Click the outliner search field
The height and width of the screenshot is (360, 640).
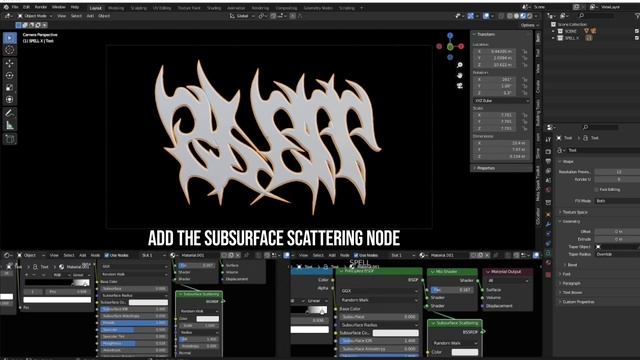click(x=597, y=16)
